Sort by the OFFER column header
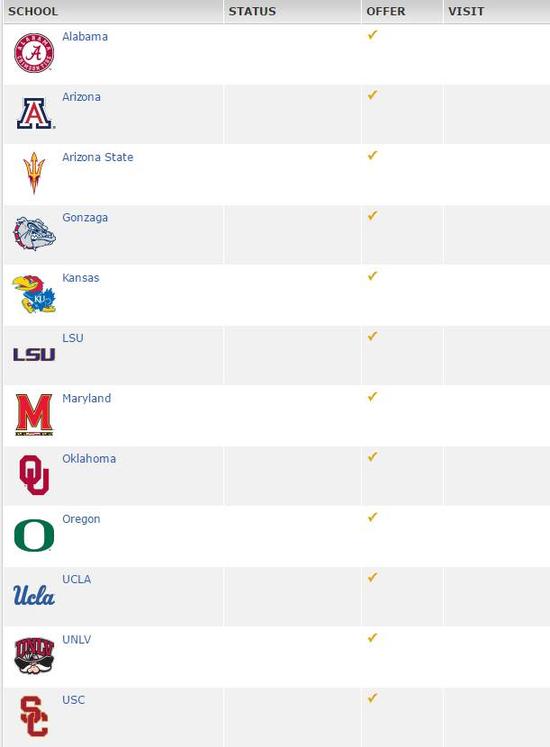 [386, 11]
